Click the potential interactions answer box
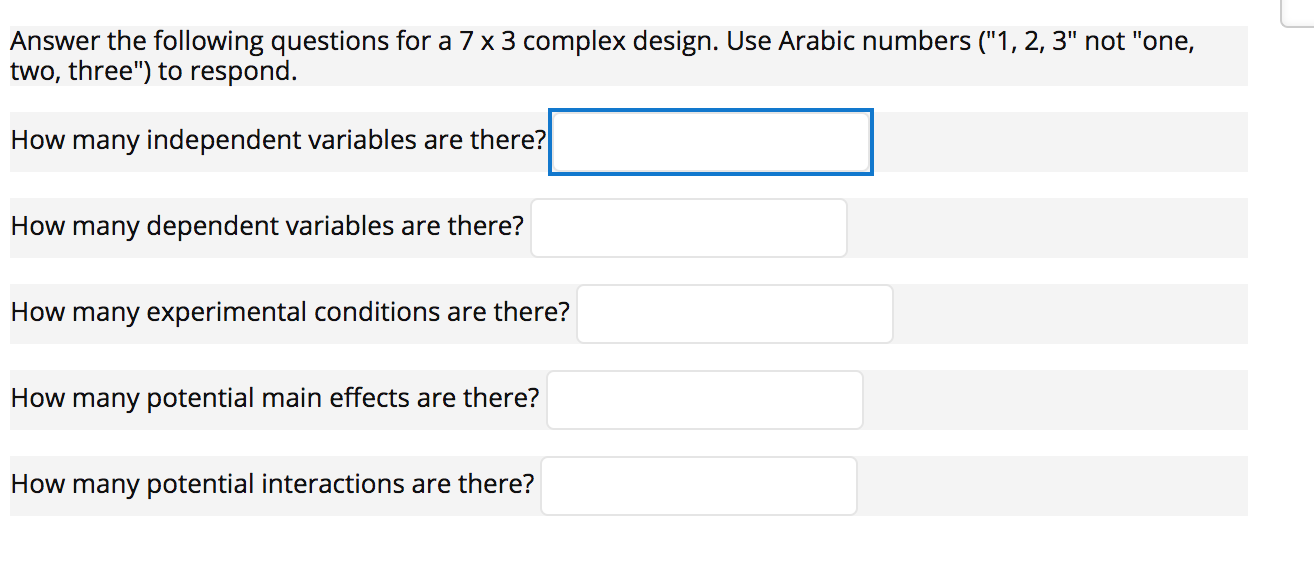Viewport: 1314px width, 580px height. point(698,485)
